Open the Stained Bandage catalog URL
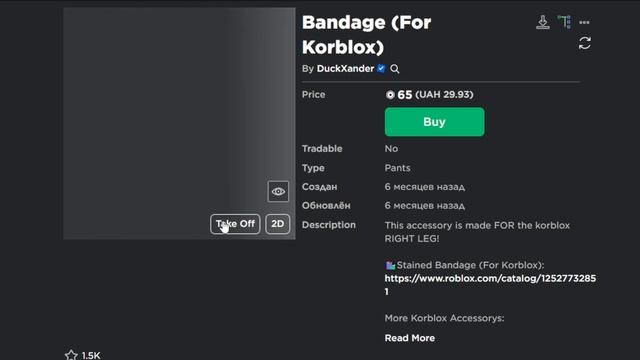 tap(490, 284)
